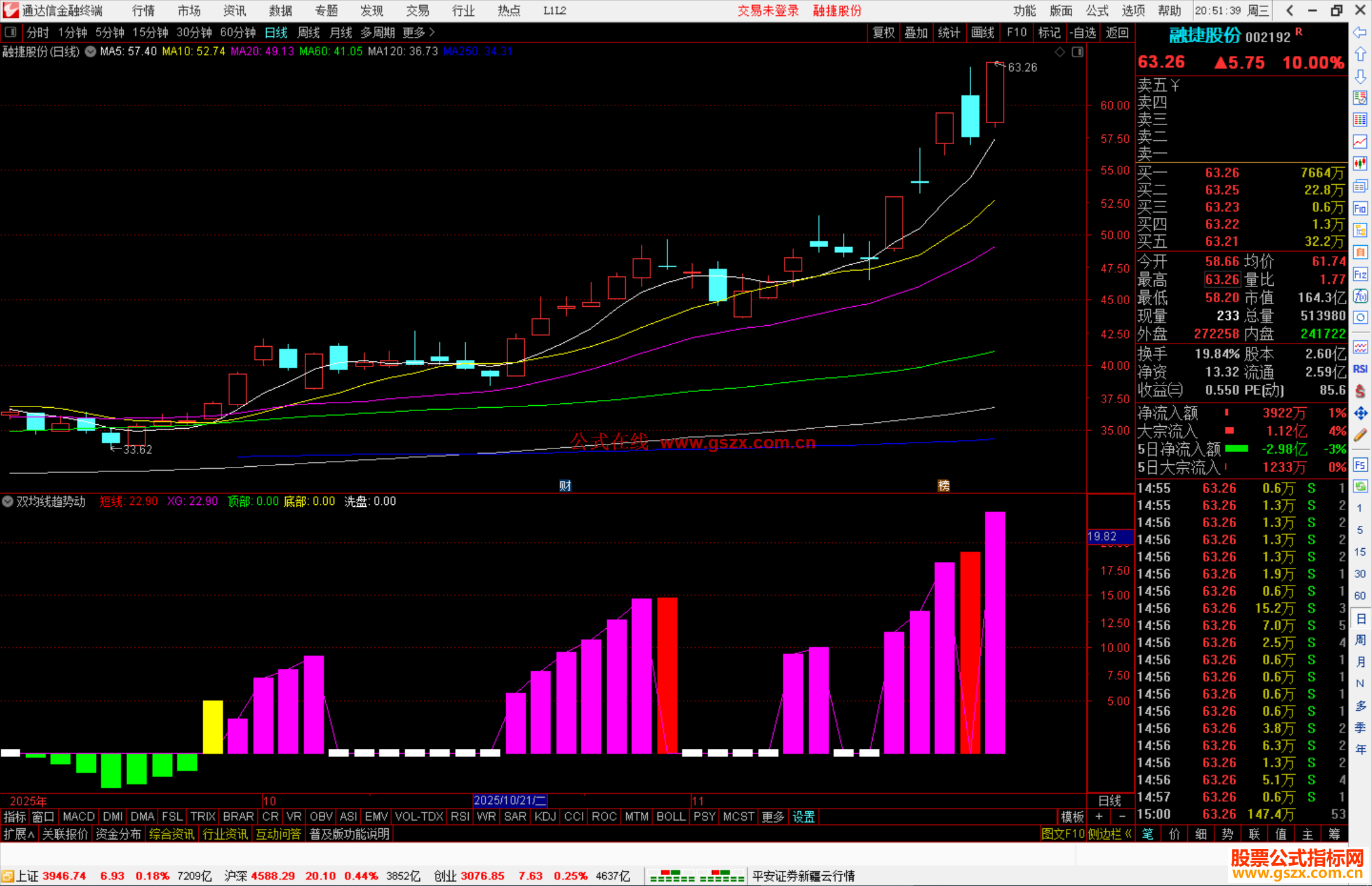Select the MACD indicator tab
1372x886 pixels.
[x=79, y=817]
